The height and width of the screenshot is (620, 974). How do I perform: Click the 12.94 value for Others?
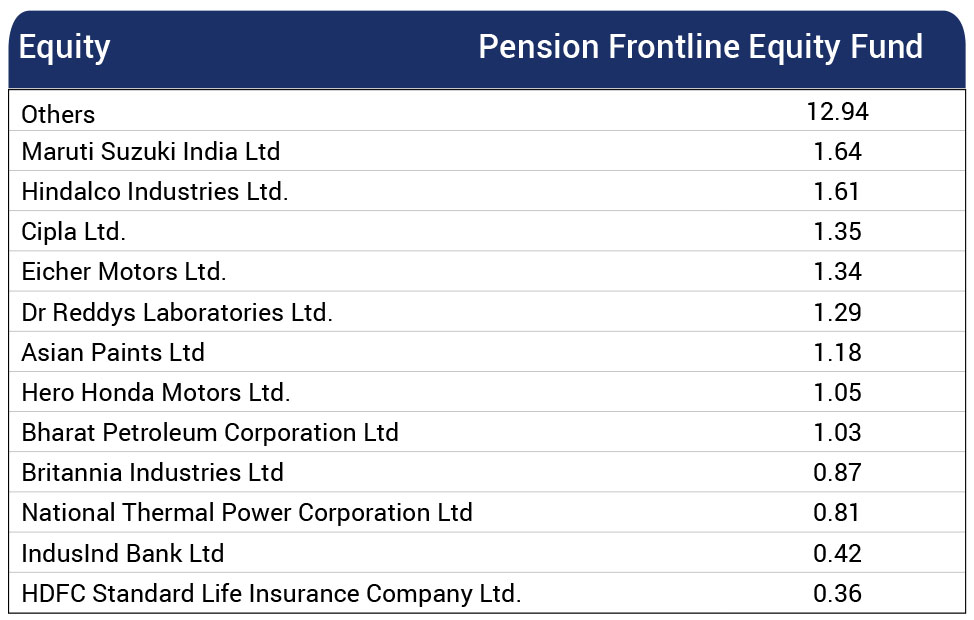(x=837, y=112)
